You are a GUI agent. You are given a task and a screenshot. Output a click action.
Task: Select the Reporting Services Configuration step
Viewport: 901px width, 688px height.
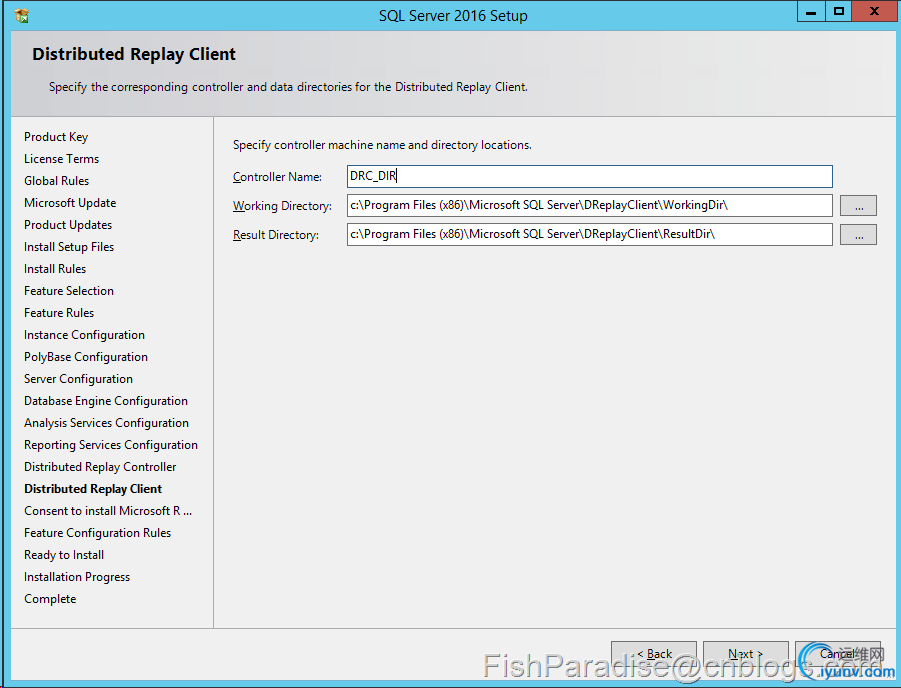click(111, 445)
